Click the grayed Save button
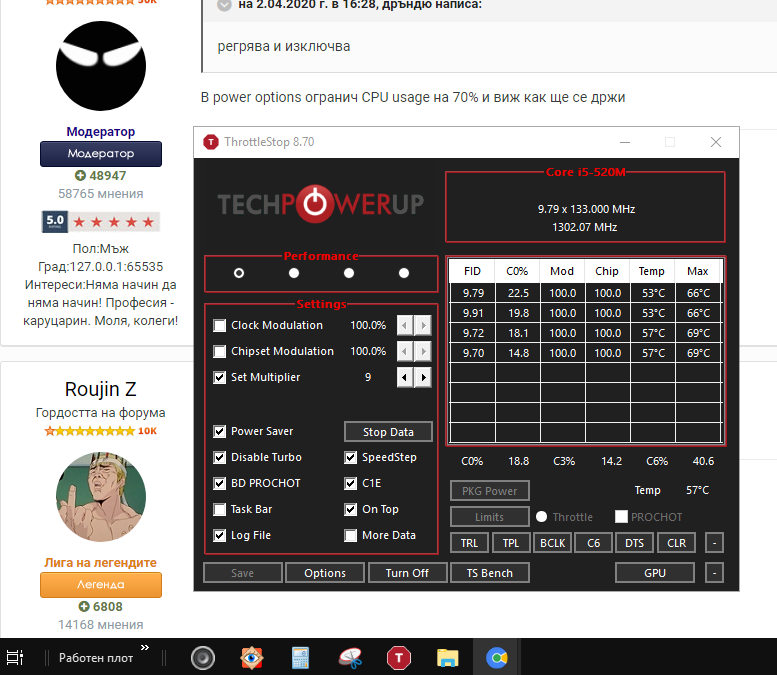The height and width of the screenshot is (675, 777). [x=242, y=573]
